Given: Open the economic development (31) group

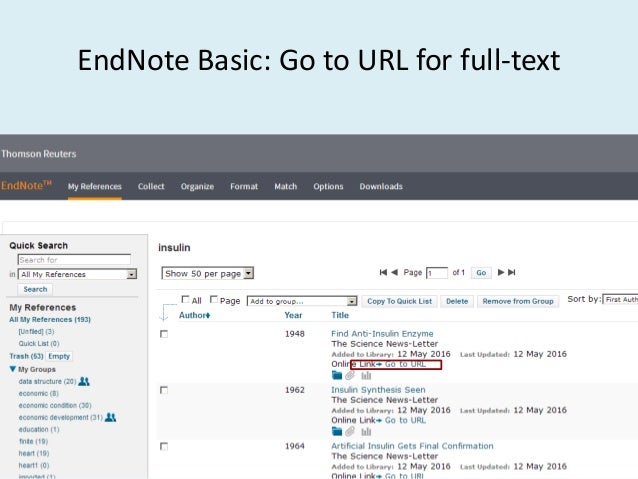Looking at the screenshot, I should point(61,418).
